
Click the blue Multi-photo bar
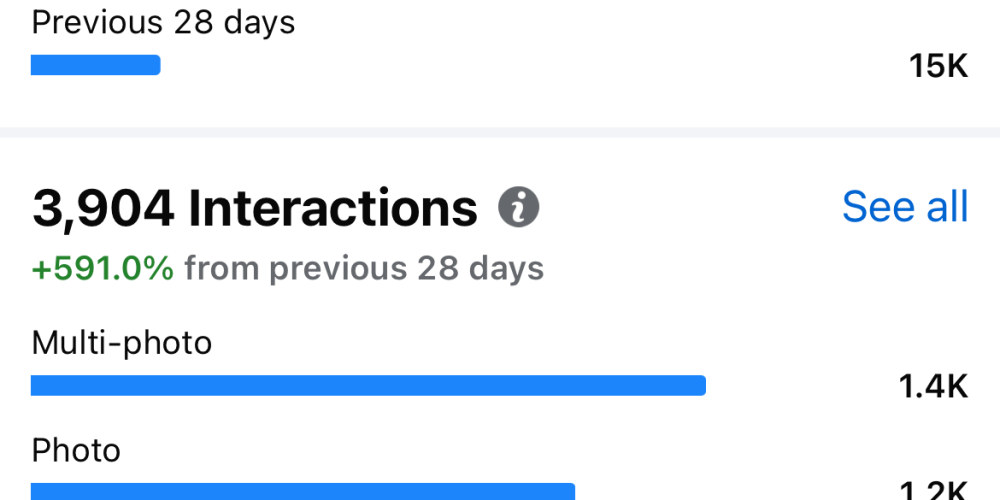coord(368,385)
